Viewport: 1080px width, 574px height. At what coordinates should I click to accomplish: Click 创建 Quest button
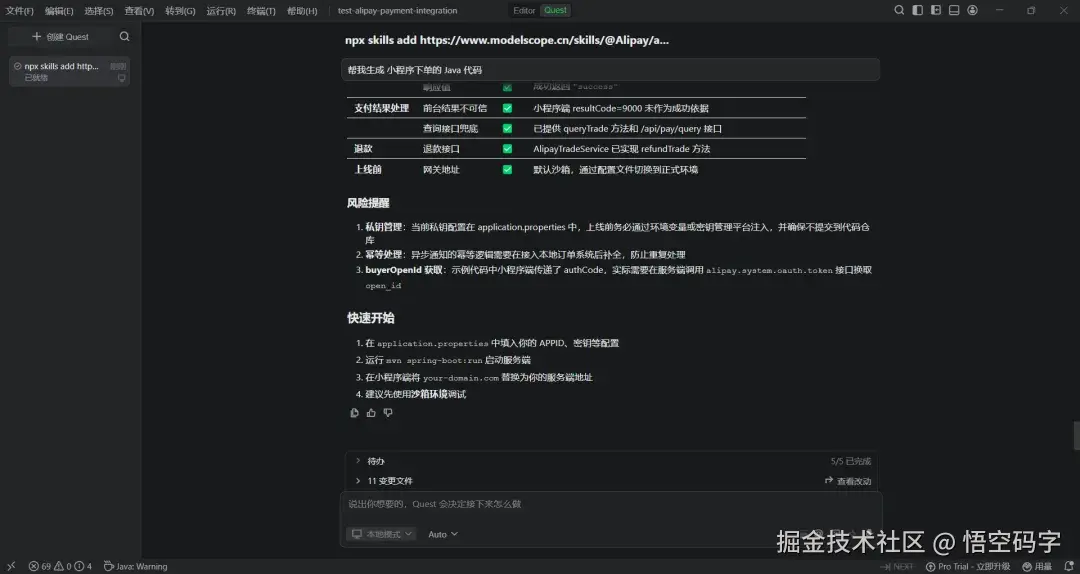click(x=61, y=37)
